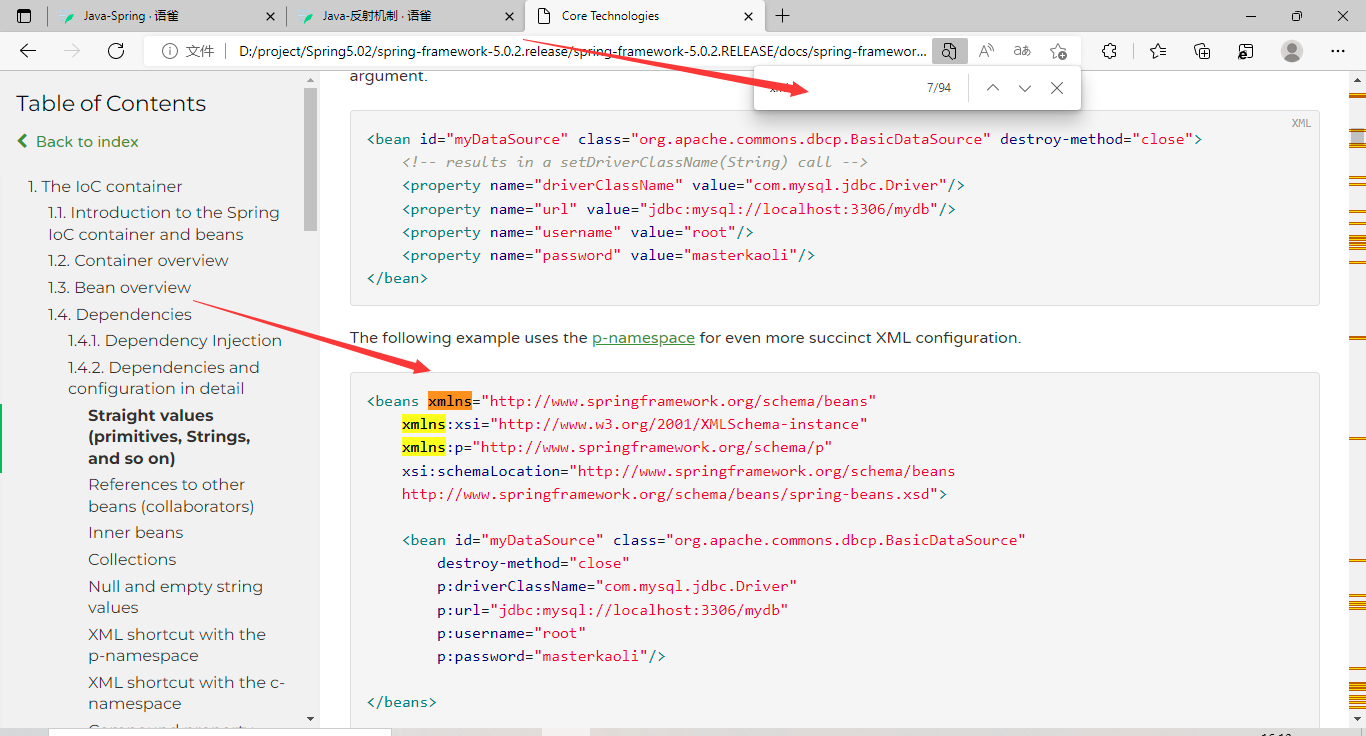Image resolution: width=1366 pixels, height=736 pixels.
Task: Open 1. The IoC container section
Action: (x=105, y=186)
